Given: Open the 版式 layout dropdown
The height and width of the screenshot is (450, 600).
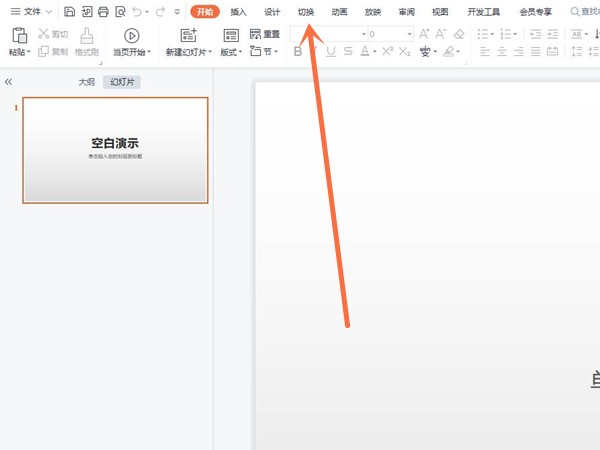Looking at the screenshot, I should 231,52.
